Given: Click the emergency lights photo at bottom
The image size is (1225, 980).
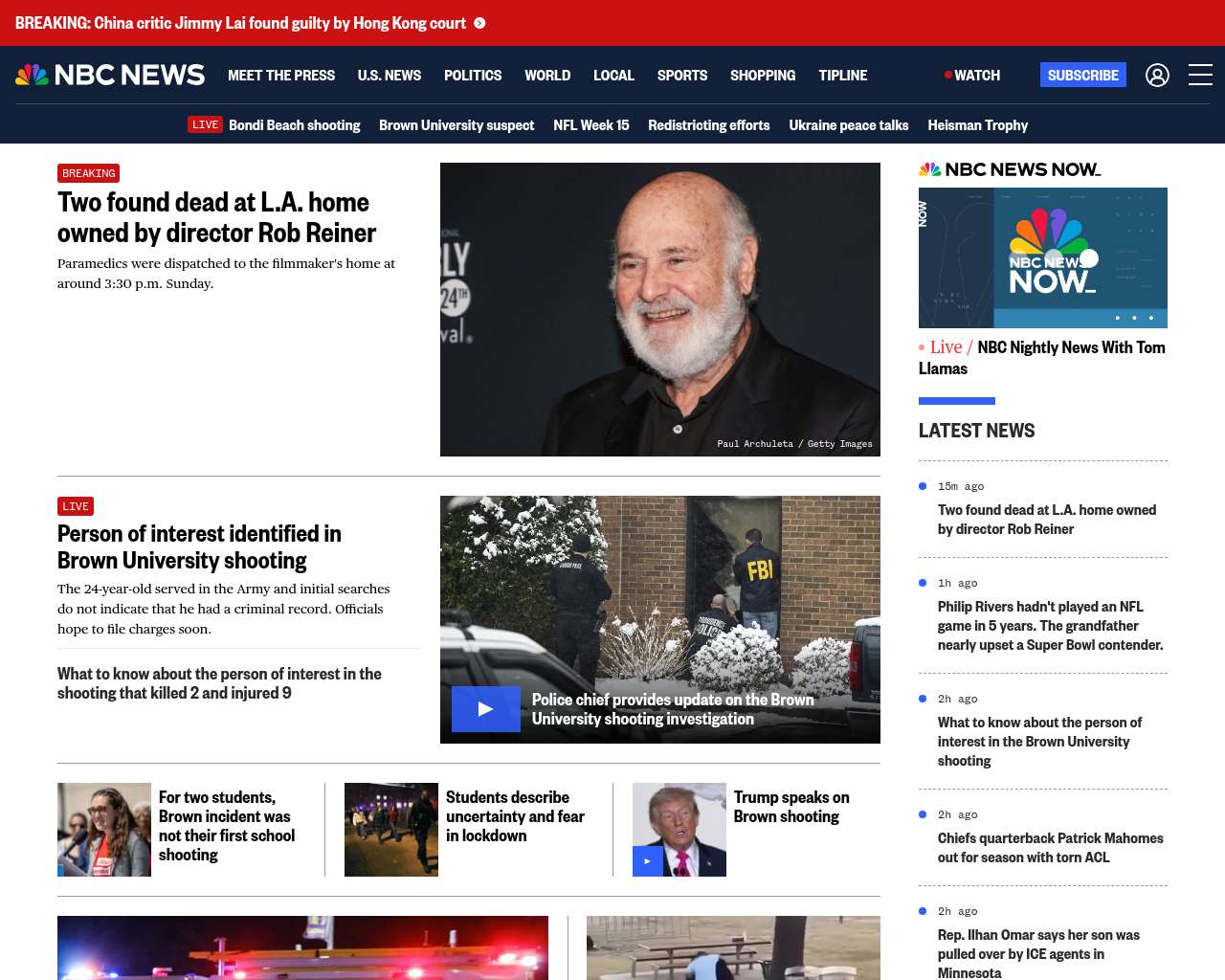Looking at the screenshot, I should click(x=302, y=947).
